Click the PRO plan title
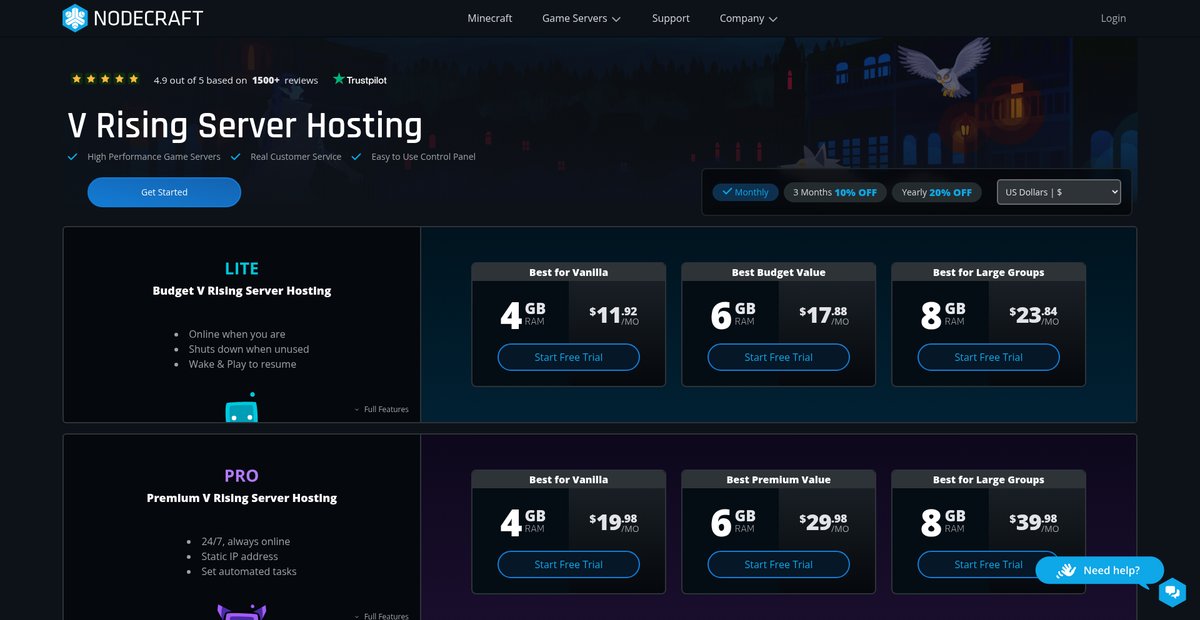 coord(241,475)
